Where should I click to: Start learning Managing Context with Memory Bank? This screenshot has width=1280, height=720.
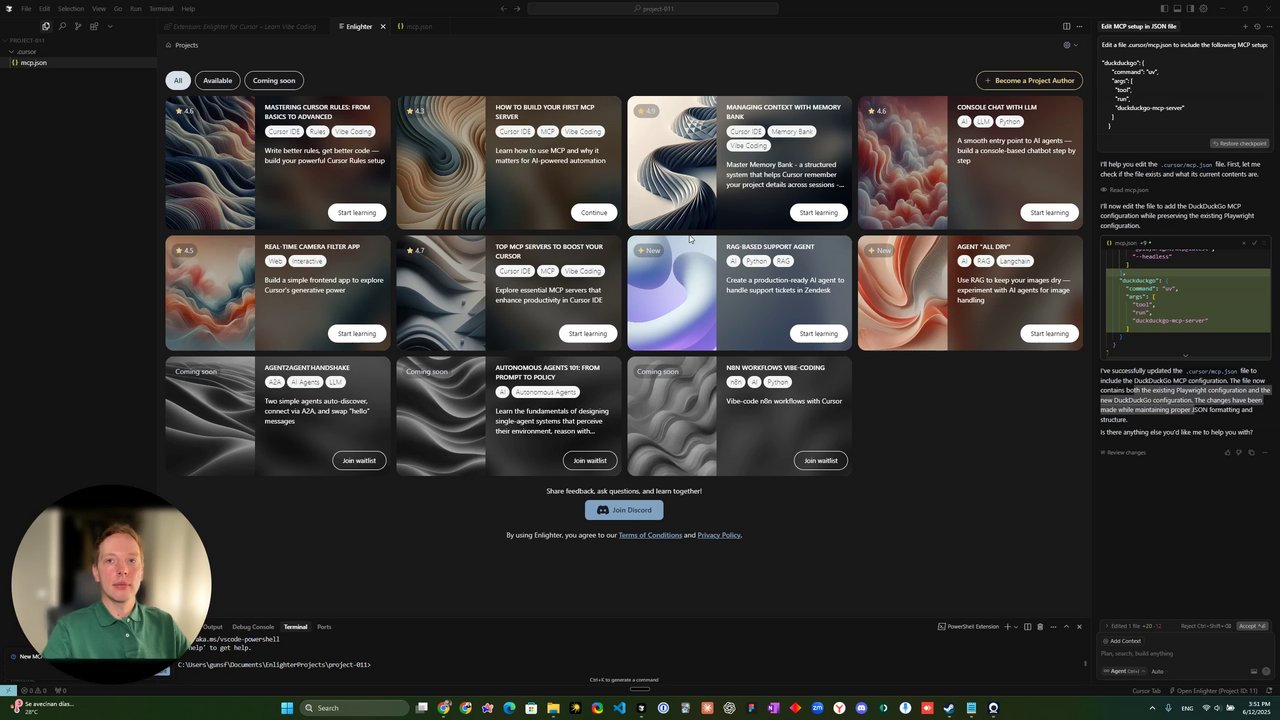tap(819, 212)
